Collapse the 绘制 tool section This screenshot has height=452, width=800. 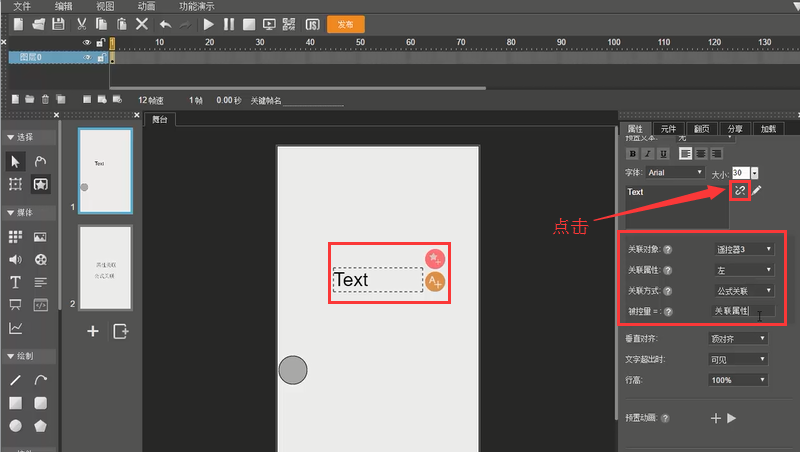click(x=10, y=356)
